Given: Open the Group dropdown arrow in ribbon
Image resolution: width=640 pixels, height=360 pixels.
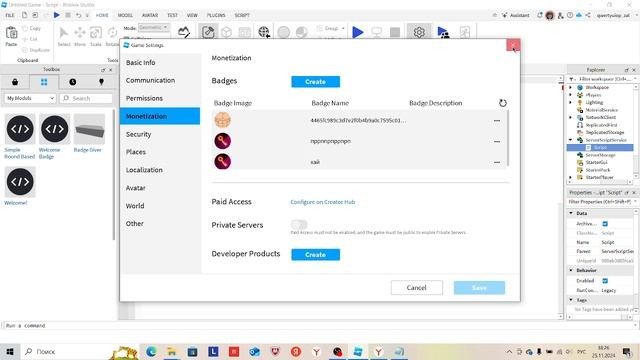Looking at the screenshot, I should 343,28.
